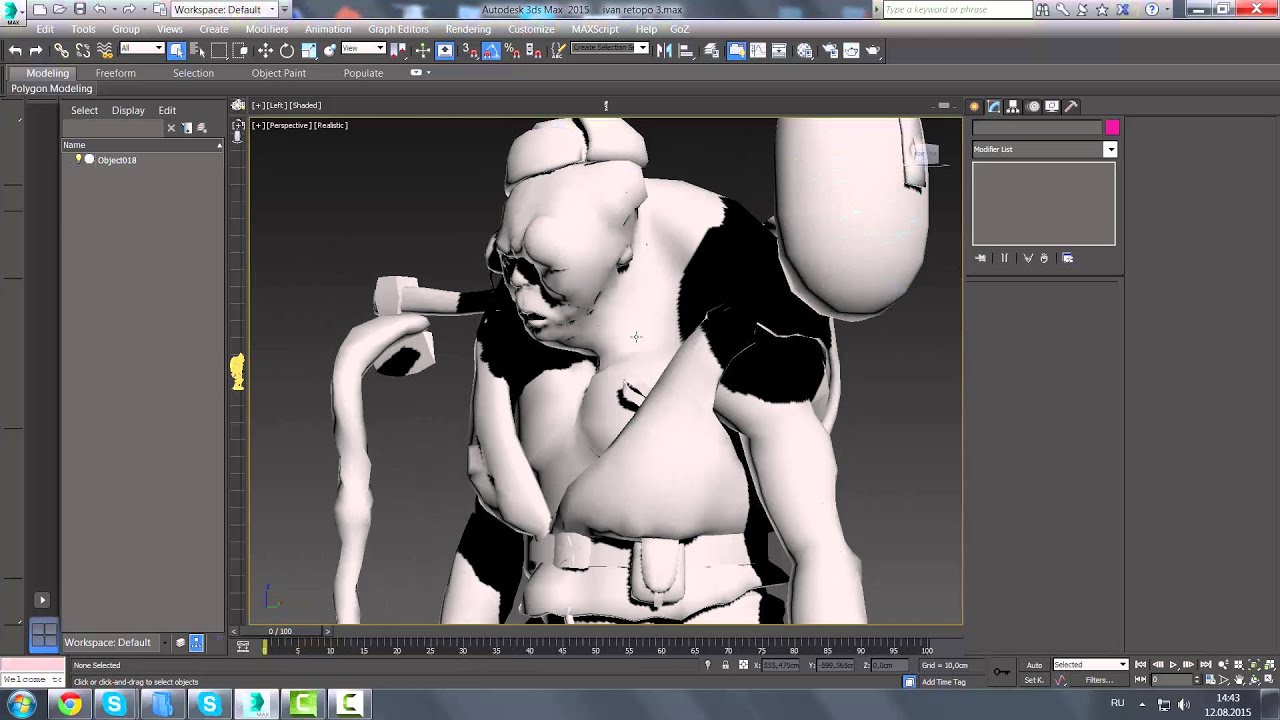Toggle the 3D Snaps button

(471, 50)
